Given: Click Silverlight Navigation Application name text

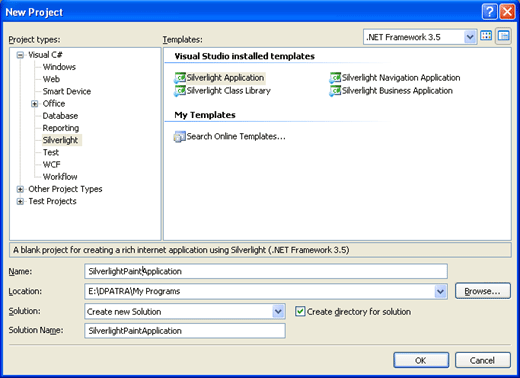Looking at the screenshot, I should pos(401,78).
